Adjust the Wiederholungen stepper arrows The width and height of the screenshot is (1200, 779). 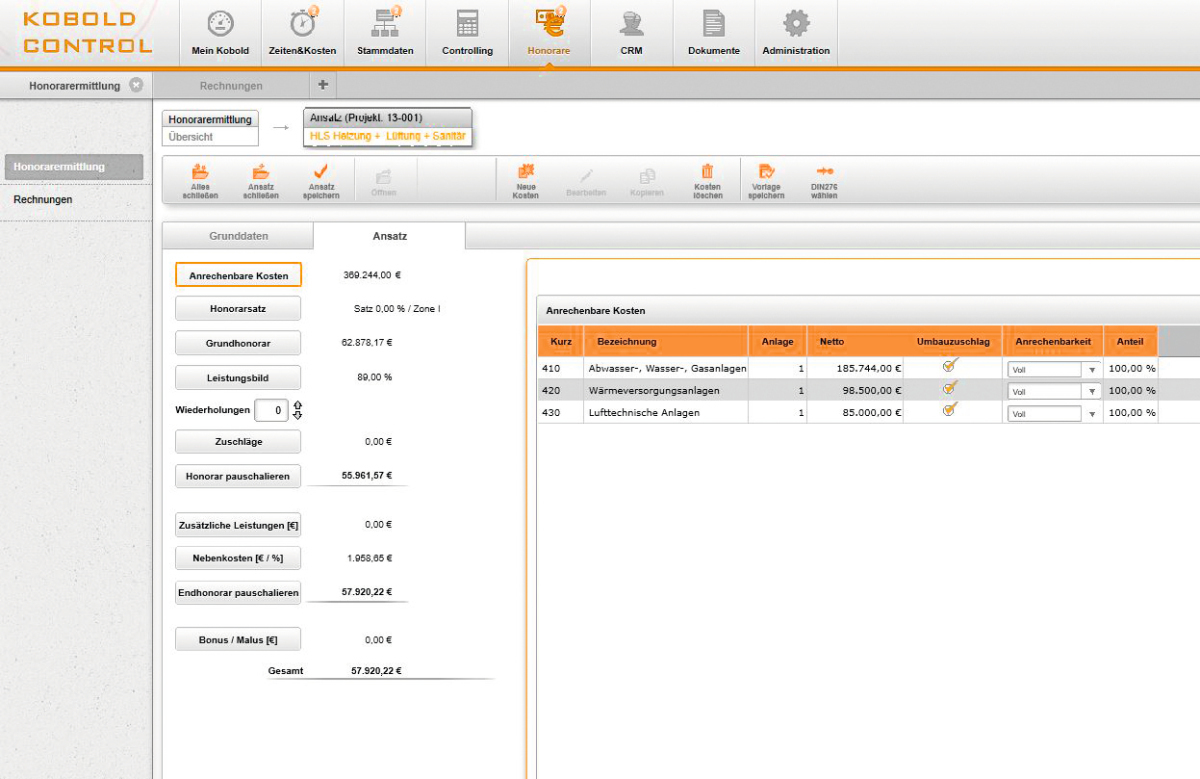297,410
